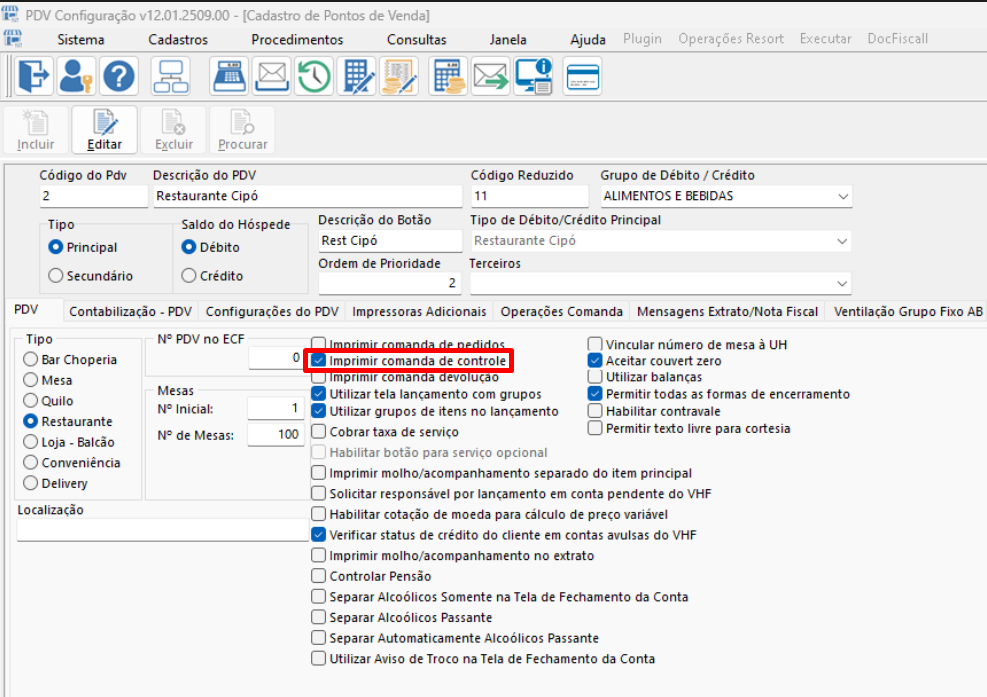Click the Editar button
987x697 pixels.
pos(104,130)
